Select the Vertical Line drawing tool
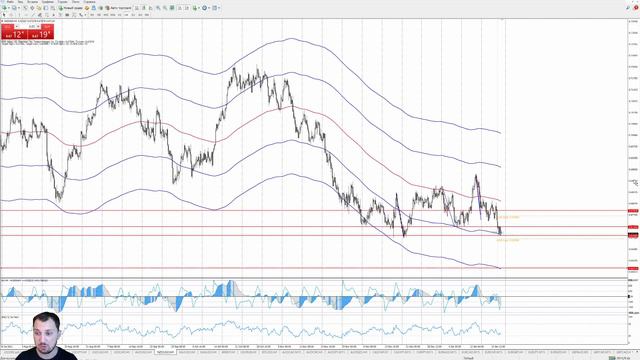The image size is (640, 360). (19, 15)
